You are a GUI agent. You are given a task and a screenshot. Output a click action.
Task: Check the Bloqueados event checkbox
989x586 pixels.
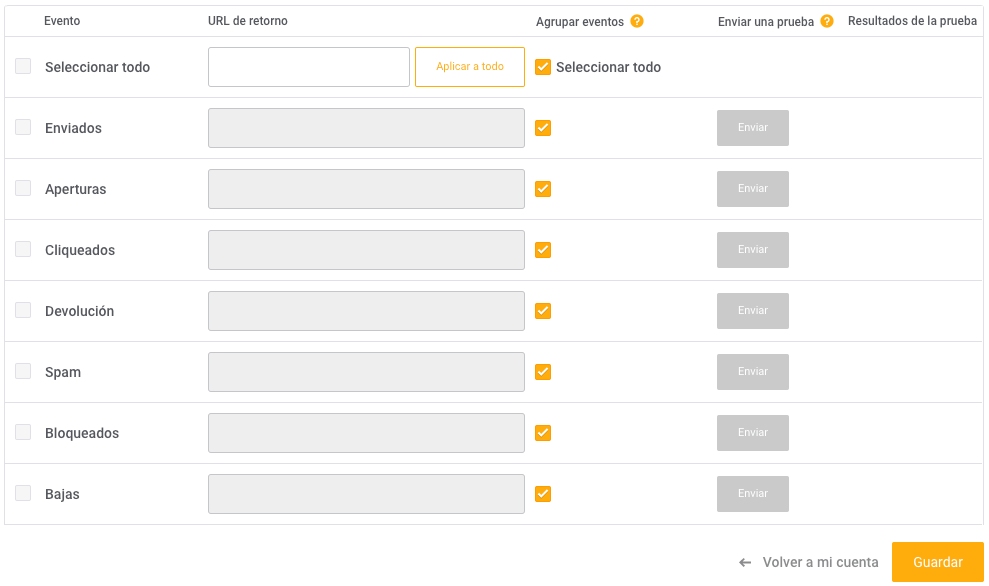click(23, 432)
